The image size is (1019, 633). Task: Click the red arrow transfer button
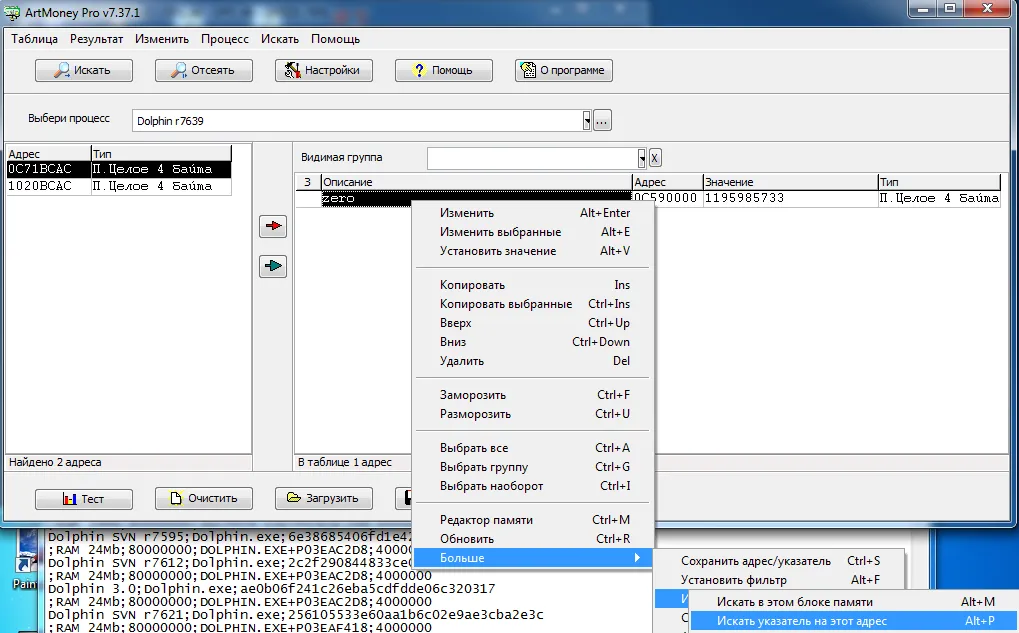(x=273, y=227)
